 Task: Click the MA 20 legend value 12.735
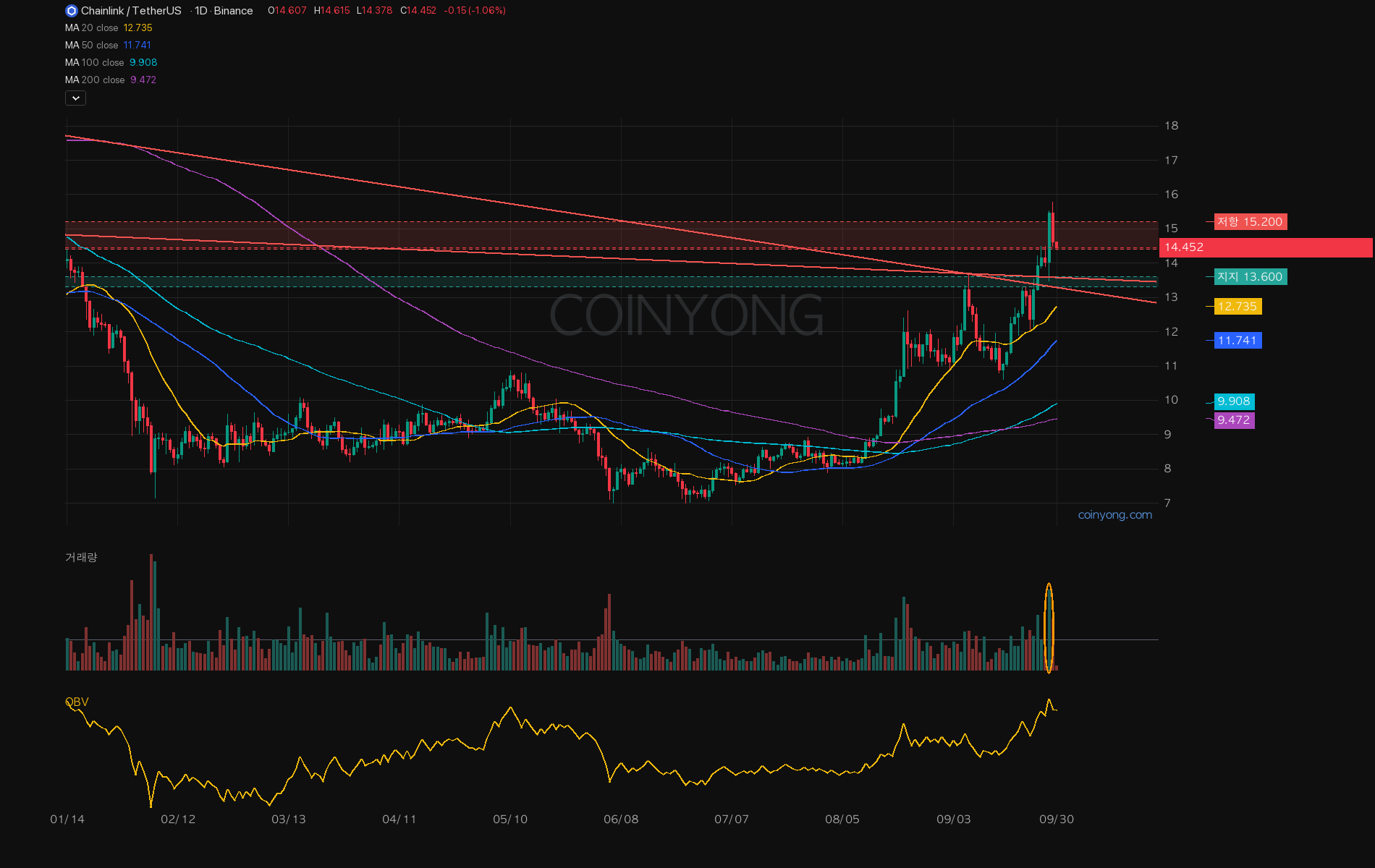click(x=137, y=28)
